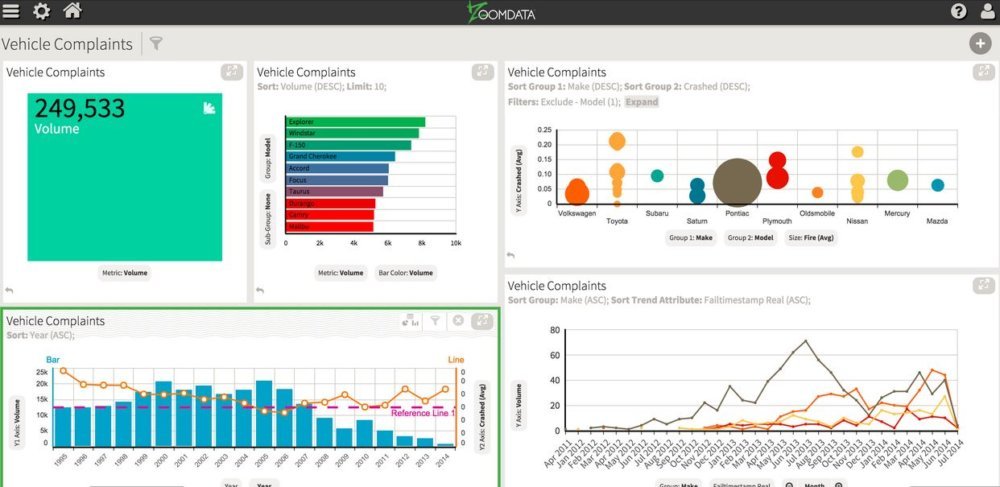Open settings with the gear icon
Image resolution: width=1000 pixels, height=487 pixels.
point(42,11)
